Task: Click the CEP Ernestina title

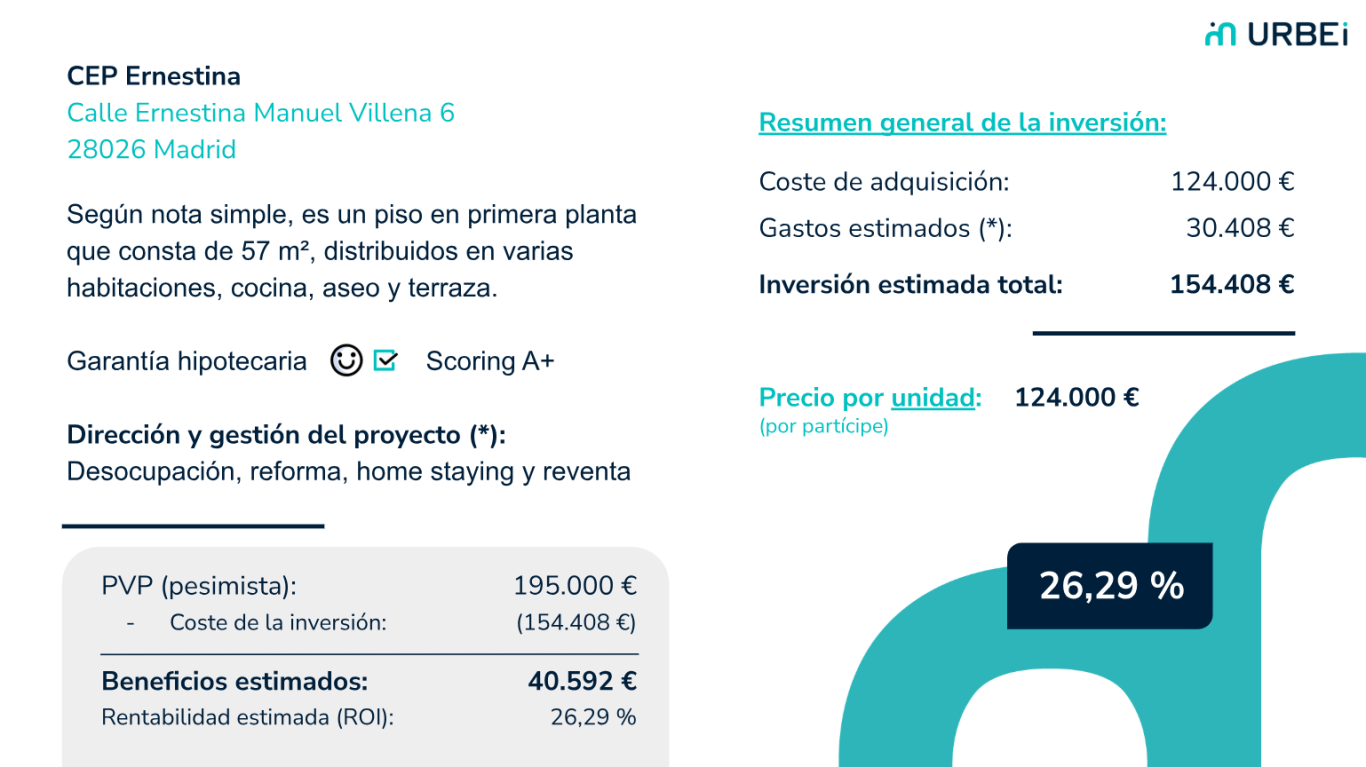Action: 154,76
